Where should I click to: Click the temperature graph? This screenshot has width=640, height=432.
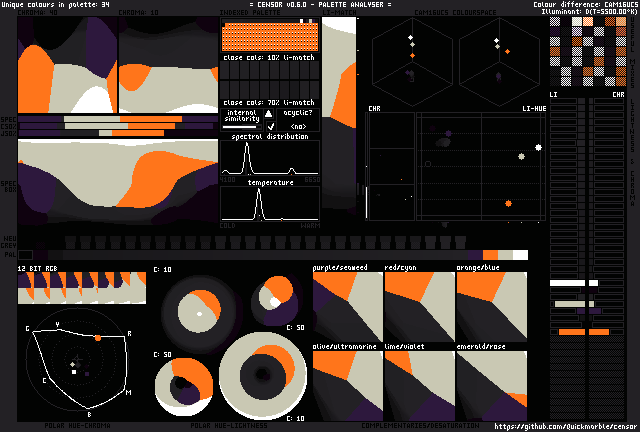(x=270, y=203)
